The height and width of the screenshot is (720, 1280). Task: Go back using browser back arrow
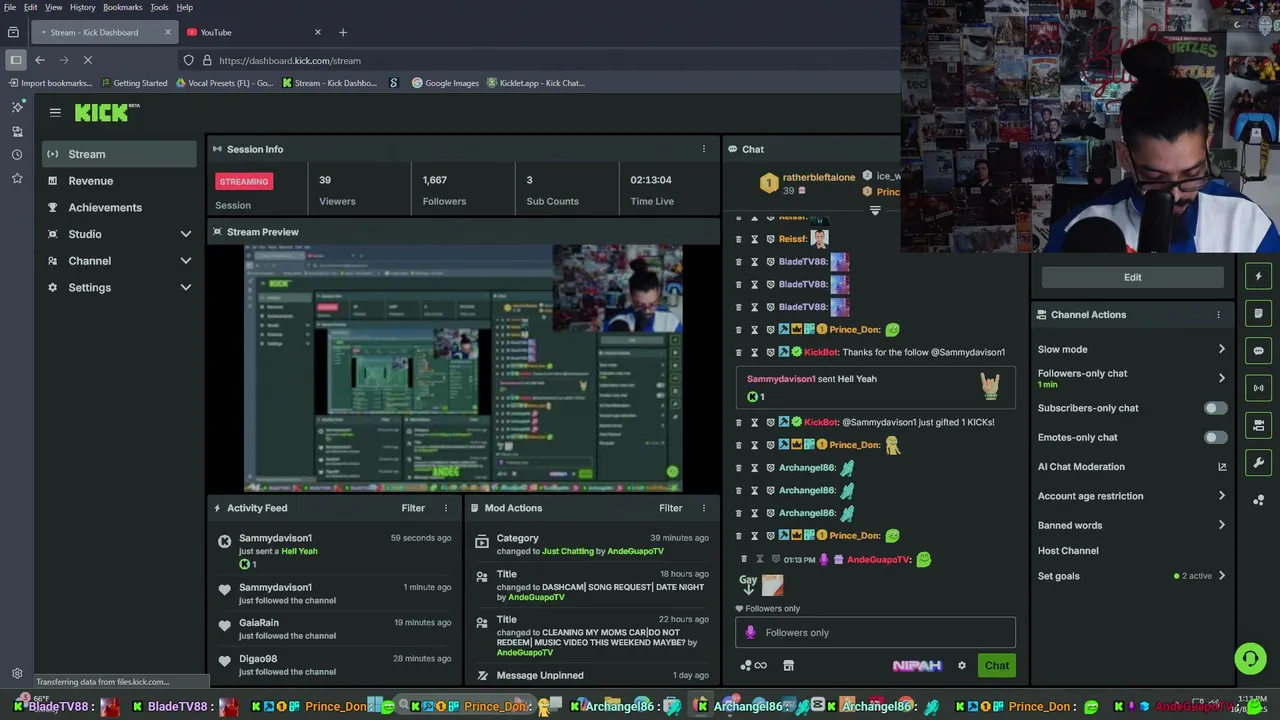40,60
